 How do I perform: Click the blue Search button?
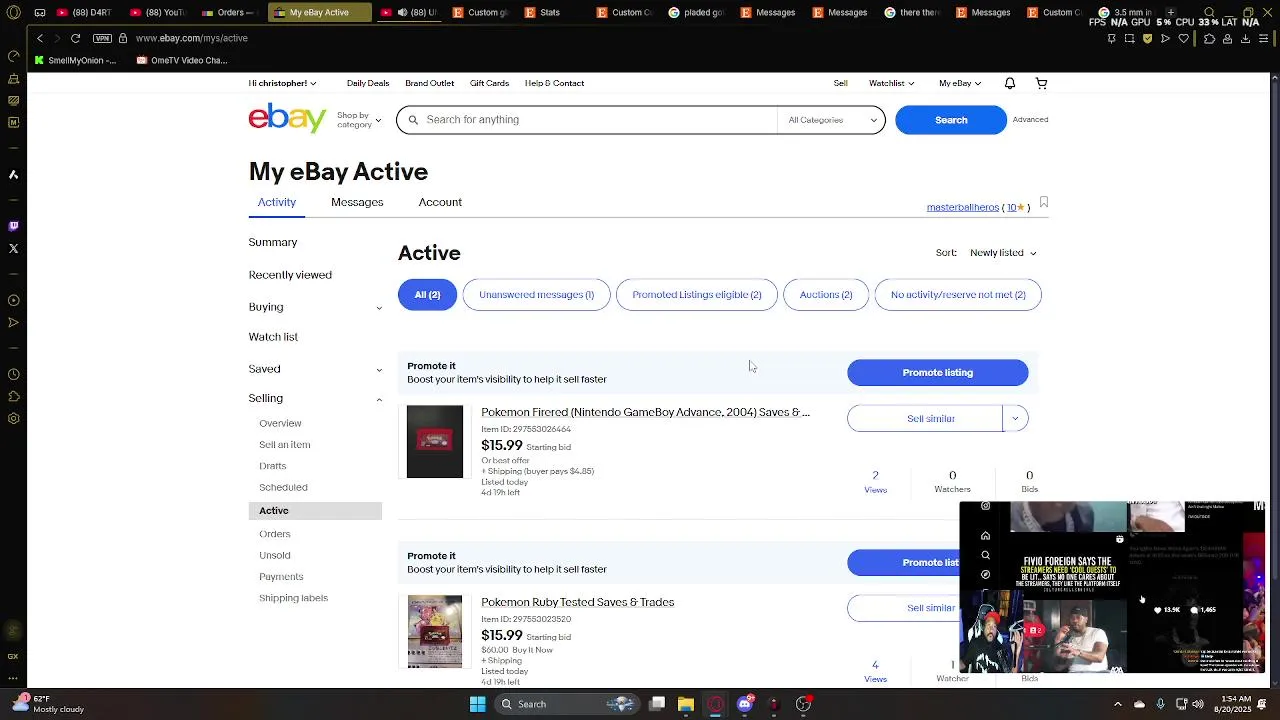(951, 120)
